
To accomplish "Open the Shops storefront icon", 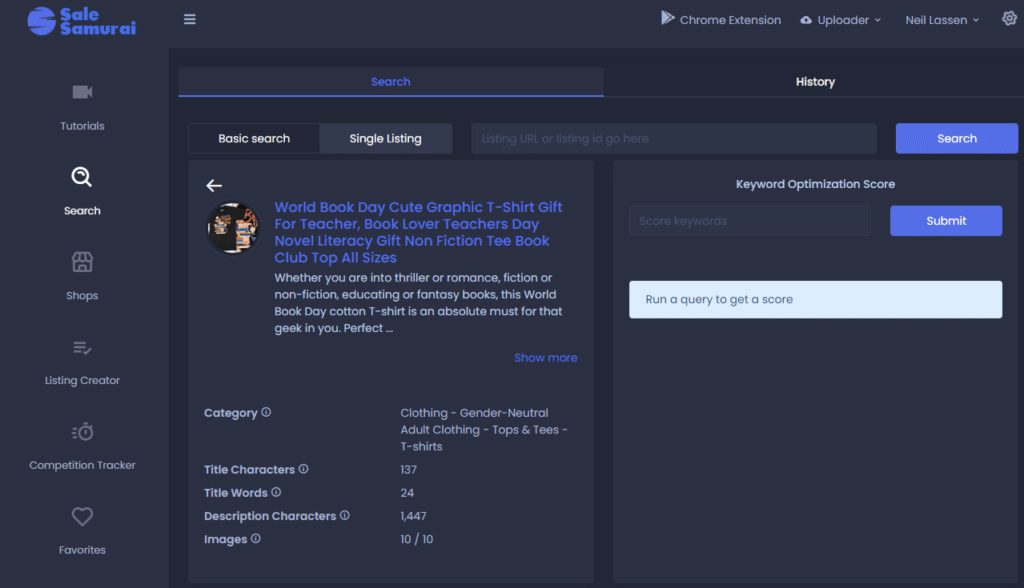I will pyautogui.click(x=82, y=262).
